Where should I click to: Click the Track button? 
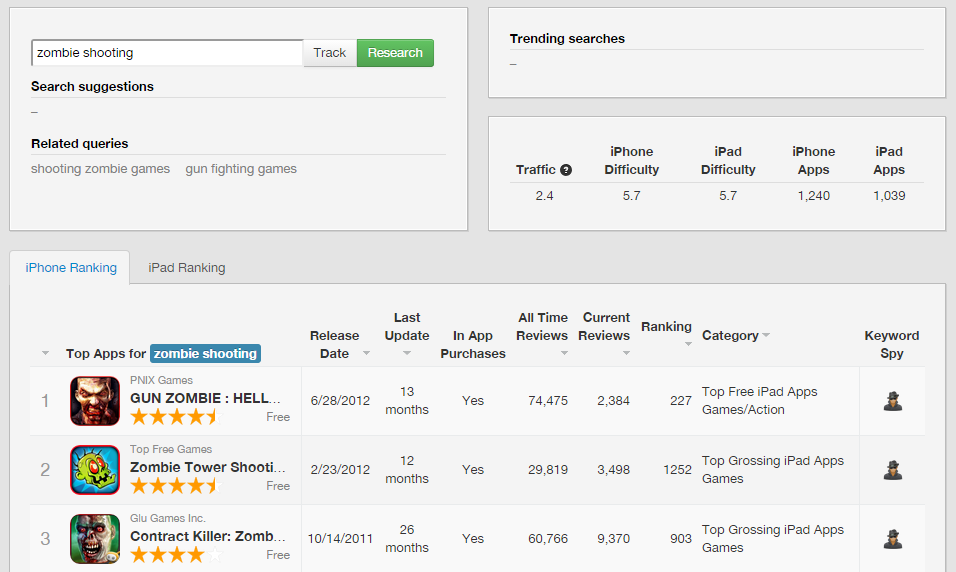coord(329,53)
